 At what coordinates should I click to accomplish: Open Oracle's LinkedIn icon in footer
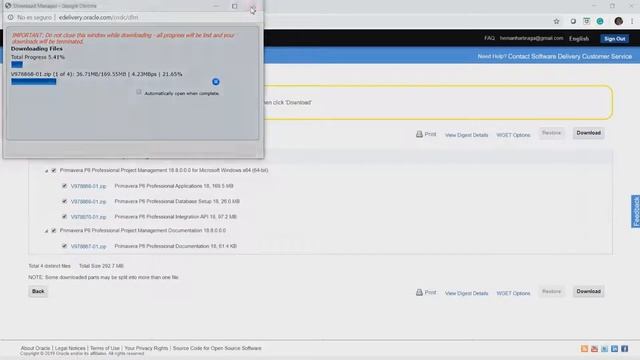click(x=615, y=349)
